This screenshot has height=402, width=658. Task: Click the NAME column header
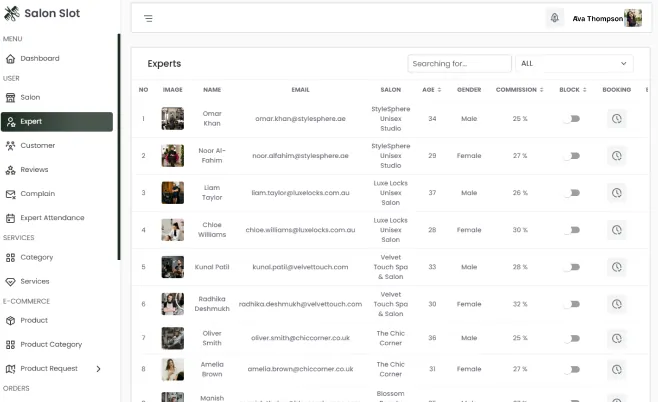point(212,90)
